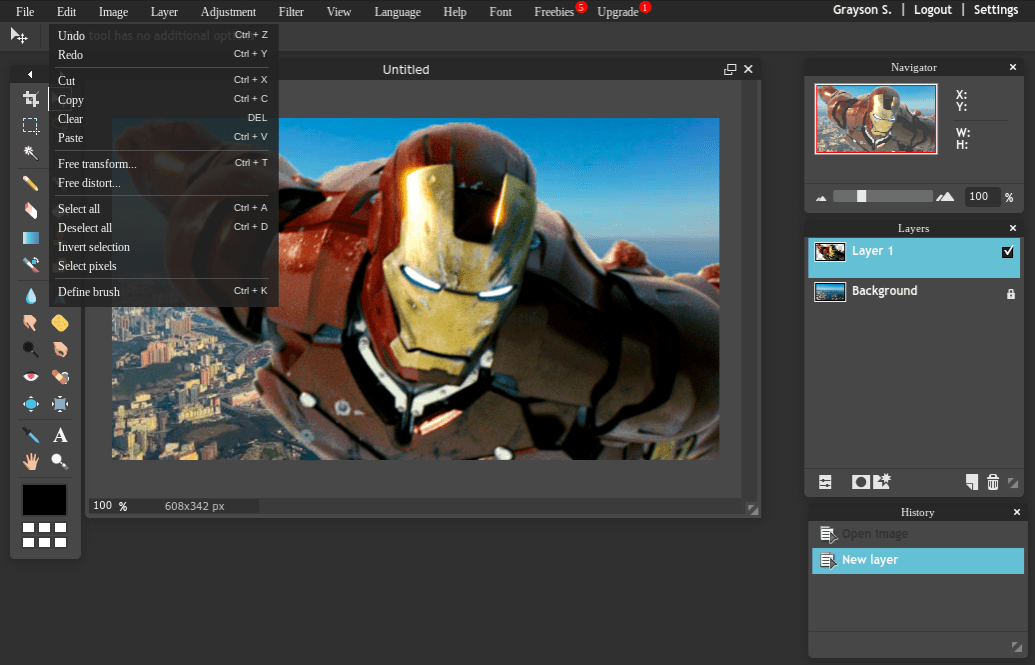Screen dimensions: 1035x665
Task: Select the Crop tool
Action: (30, 98)
